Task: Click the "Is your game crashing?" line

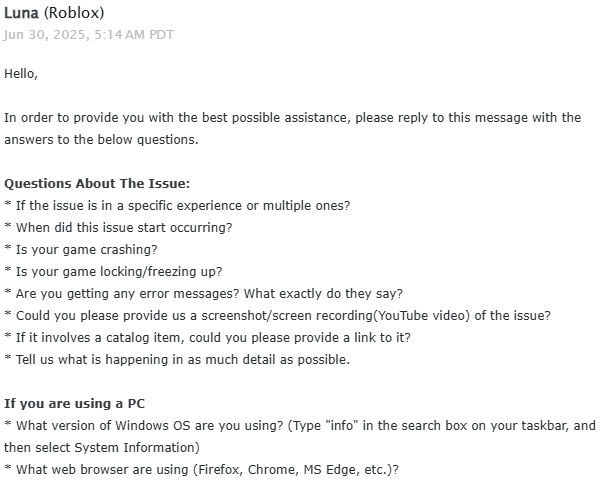Action: [x=81, y=250]
